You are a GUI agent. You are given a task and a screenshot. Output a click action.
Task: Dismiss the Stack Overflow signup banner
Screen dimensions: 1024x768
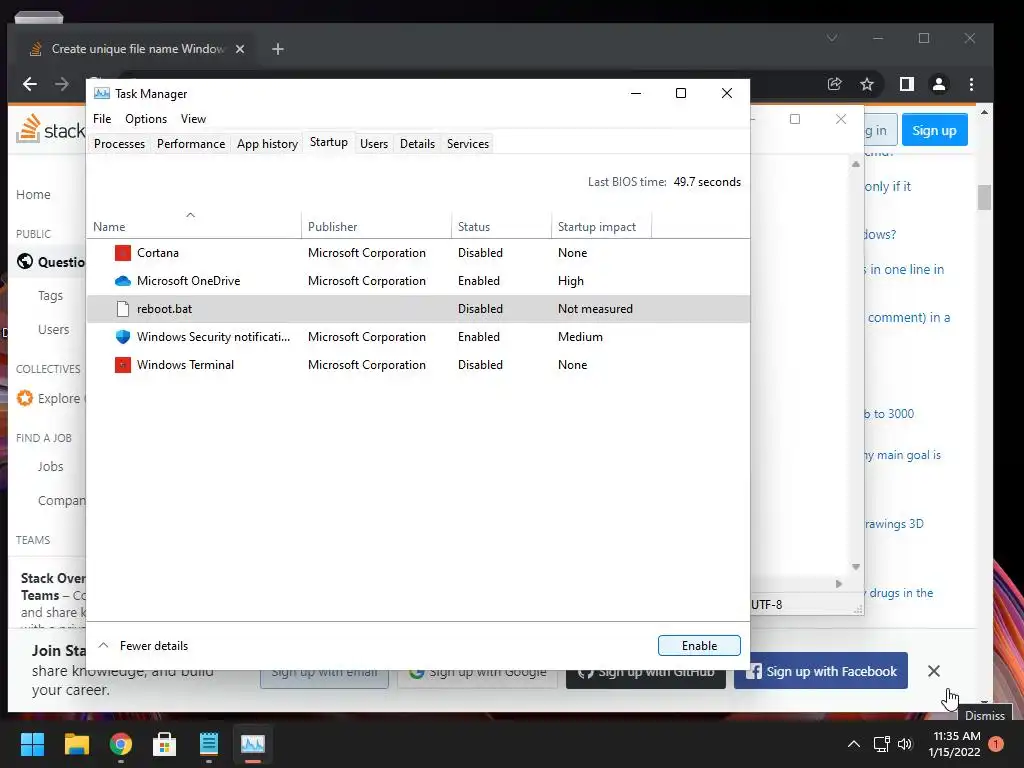tap(934, 671)
